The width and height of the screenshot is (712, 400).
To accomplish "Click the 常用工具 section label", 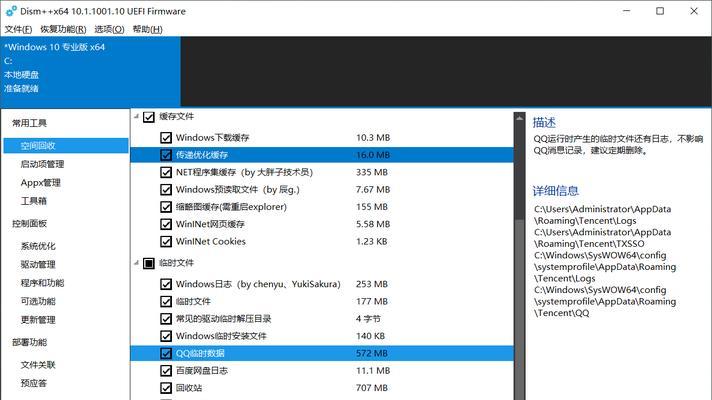I will coord(30,123).
